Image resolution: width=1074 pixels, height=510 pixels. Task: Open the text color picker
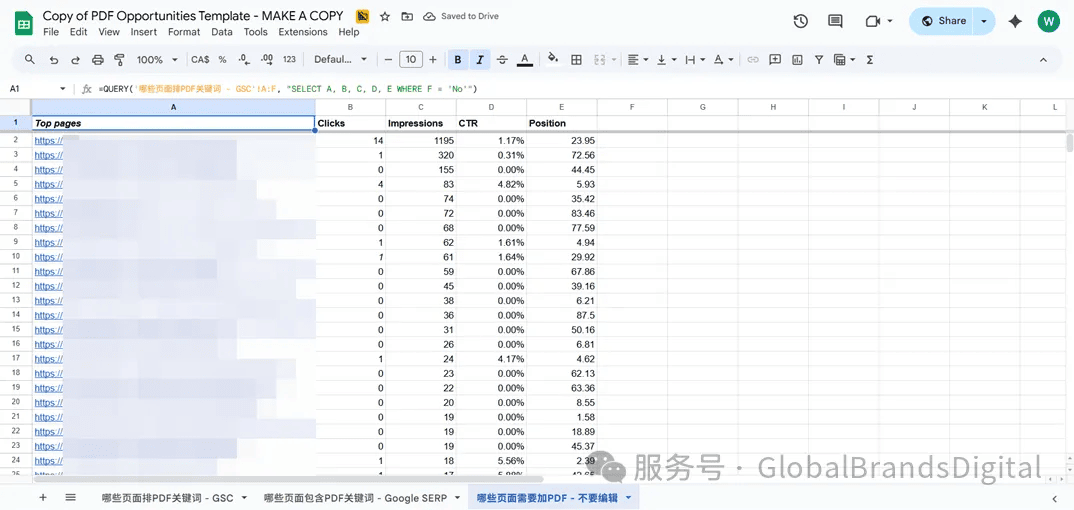point(525,60)
